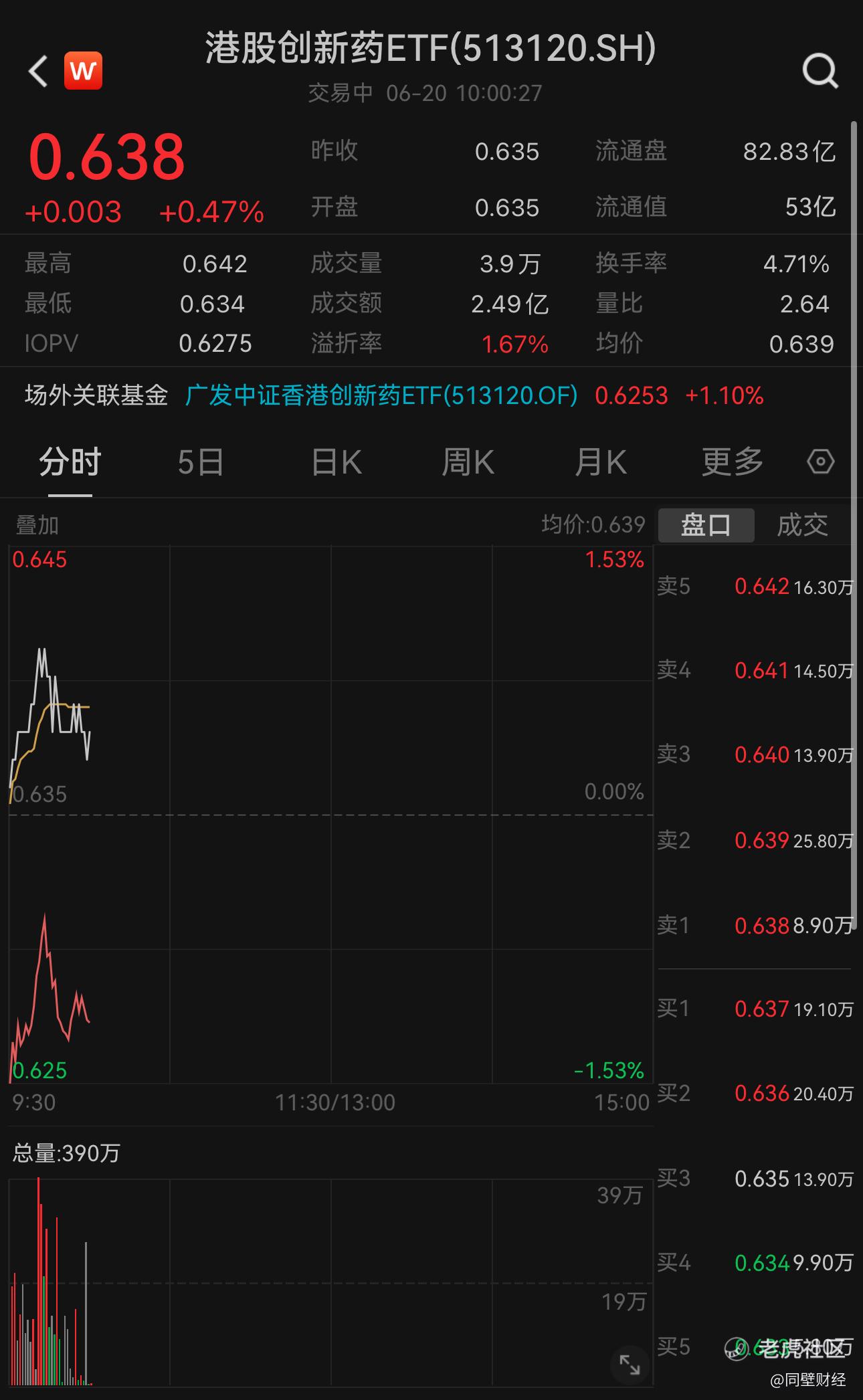Select the 卖5 0.642 ask row
Image resolution: width=863 pixels, height=1400 pixels.
pyautogui.click(x=755, y=587)
